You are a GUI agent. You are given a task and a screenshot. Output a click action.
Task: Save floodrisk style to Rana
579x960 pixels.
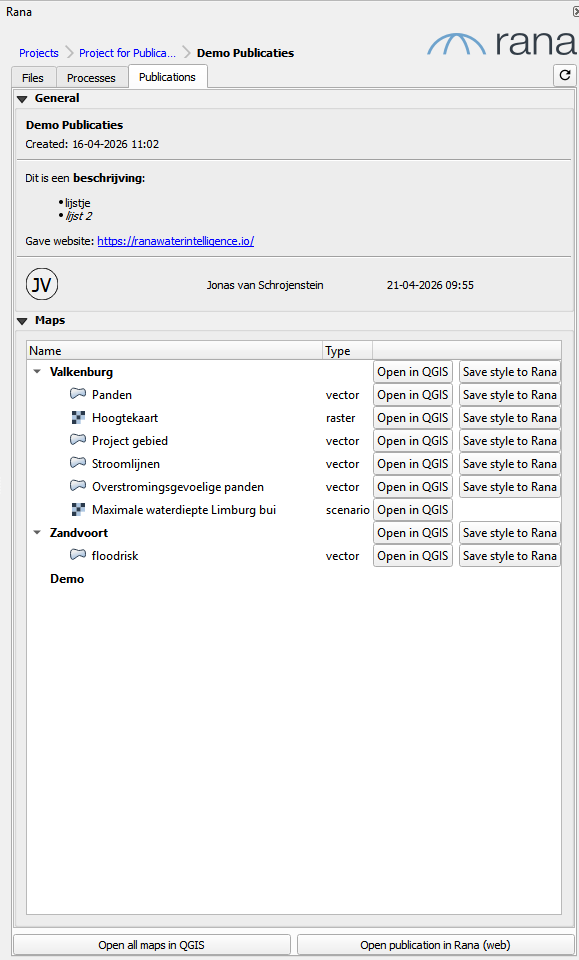[510, 555]
